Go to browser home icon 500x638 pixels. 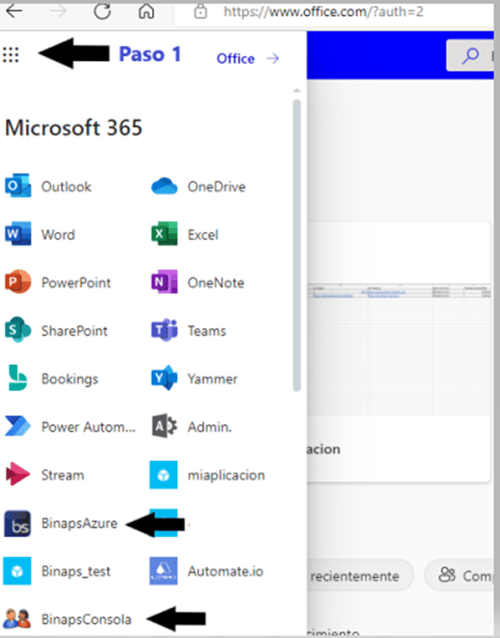click(146, 11)
